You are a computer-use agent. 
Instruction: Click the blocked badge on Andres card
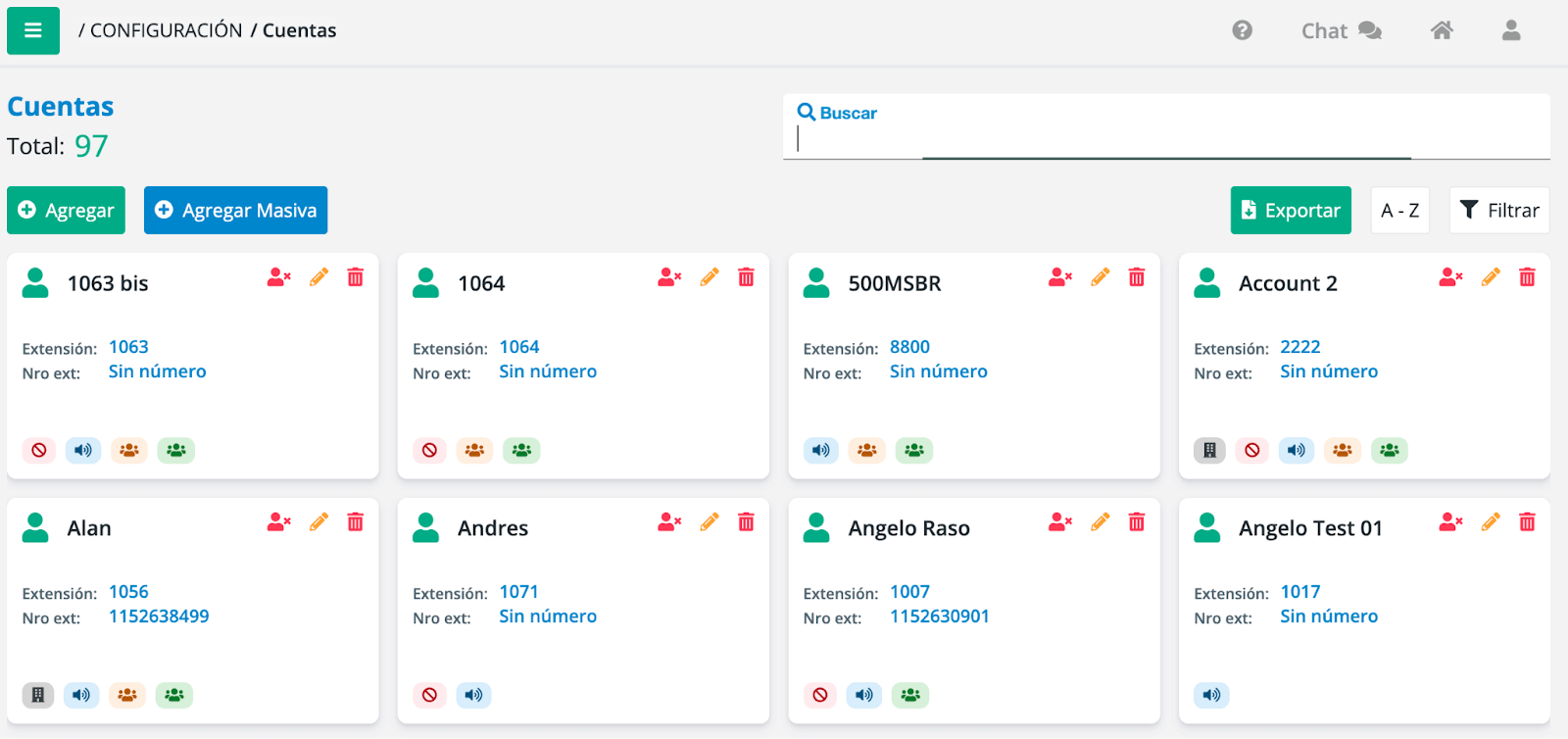(x=429, y=695)
